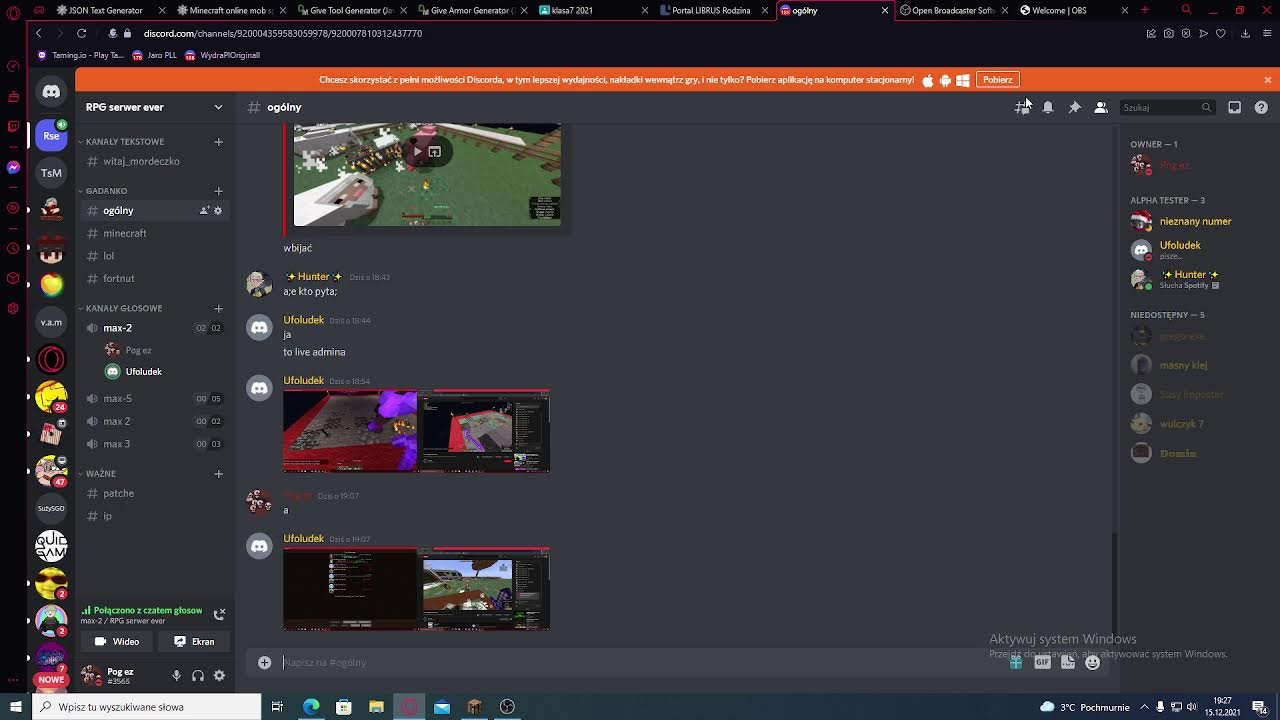Viewport: 1280px width, 720px height.
Task: Open the v.a.m server
Action: click(51, 322)
